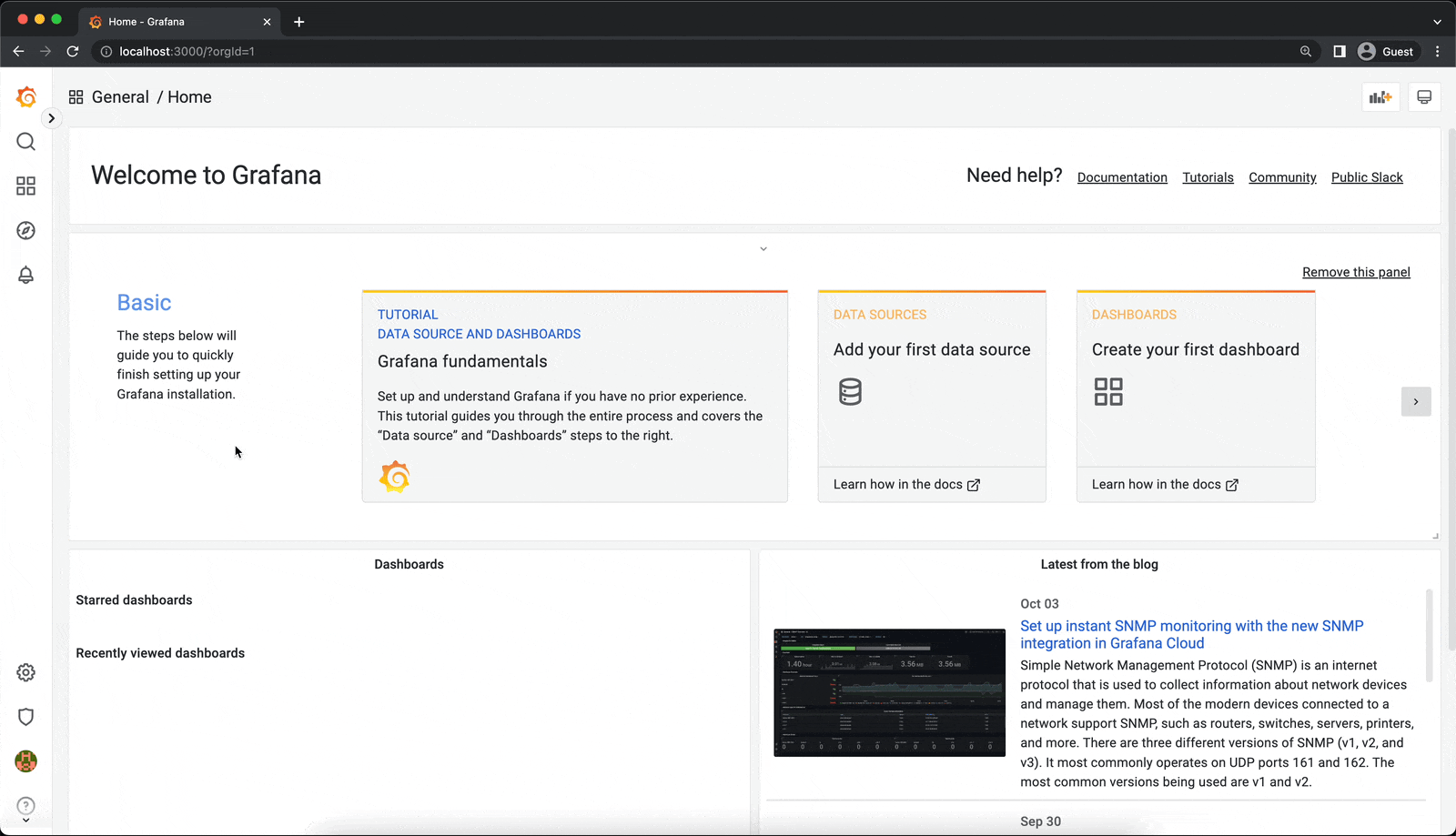Viewport: 1456px width, 836px height.
Task: Open Alerting via the bell icon
Action: (x=25, y=275)
